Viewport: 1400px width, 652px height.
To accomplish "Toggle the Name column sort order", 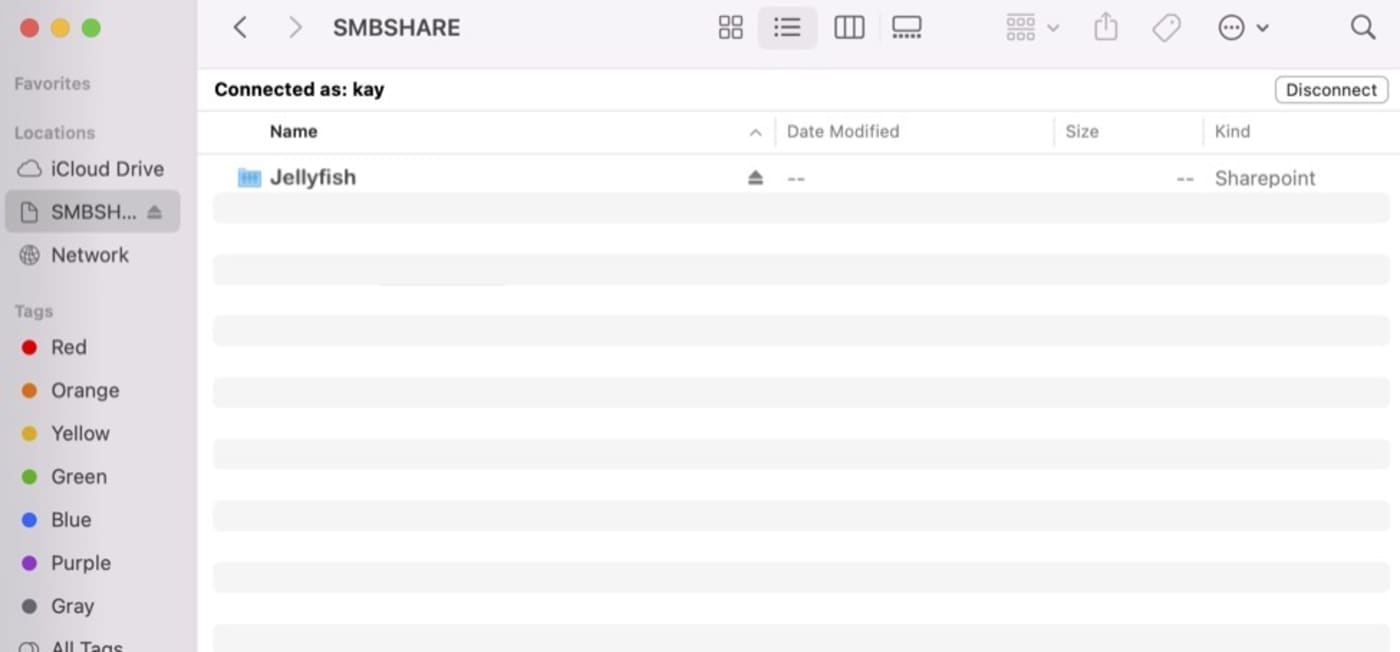I will tap(755, 132).
